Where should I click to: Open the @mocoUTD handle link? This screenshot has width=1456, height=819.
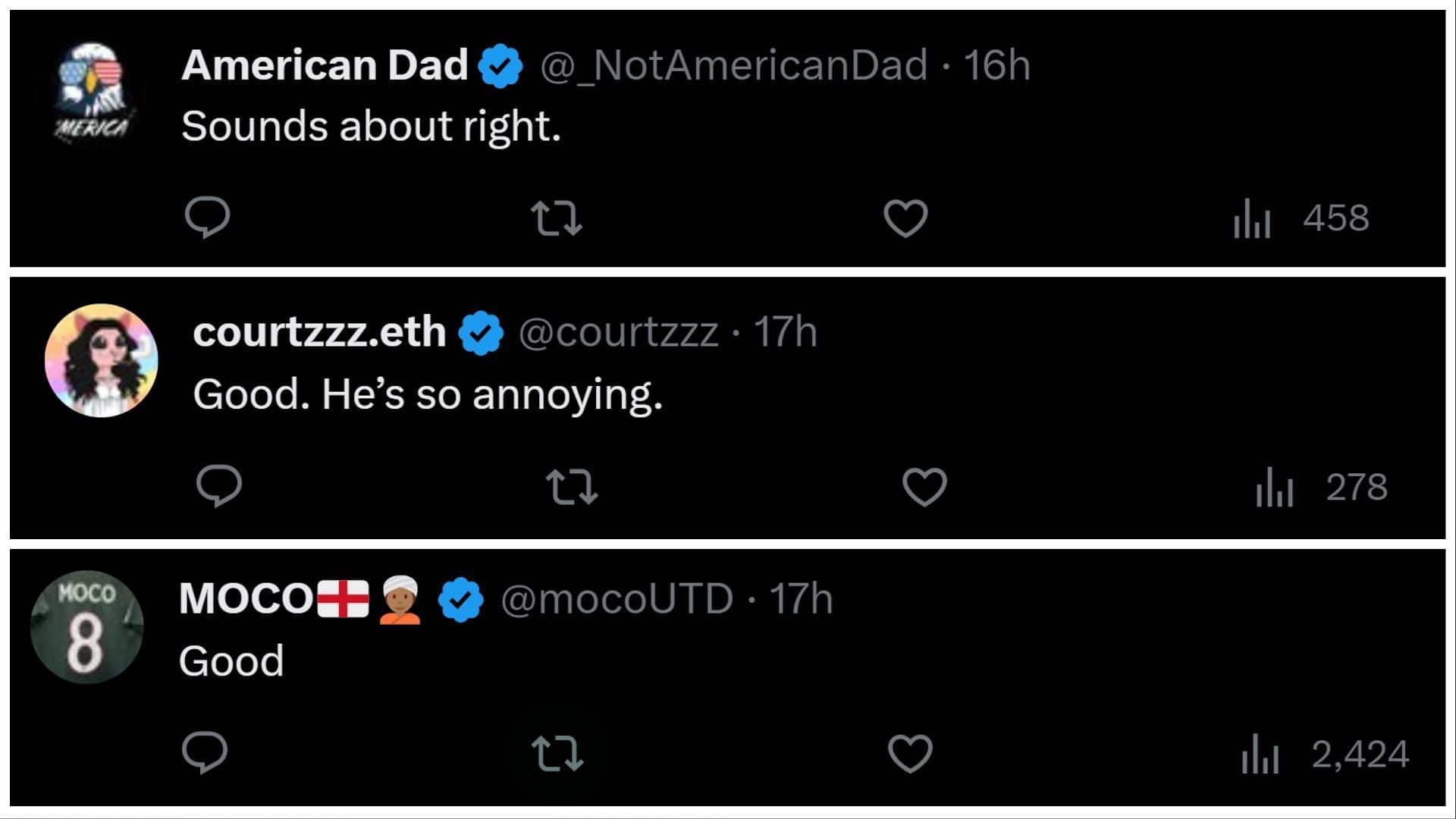point(617,599)
